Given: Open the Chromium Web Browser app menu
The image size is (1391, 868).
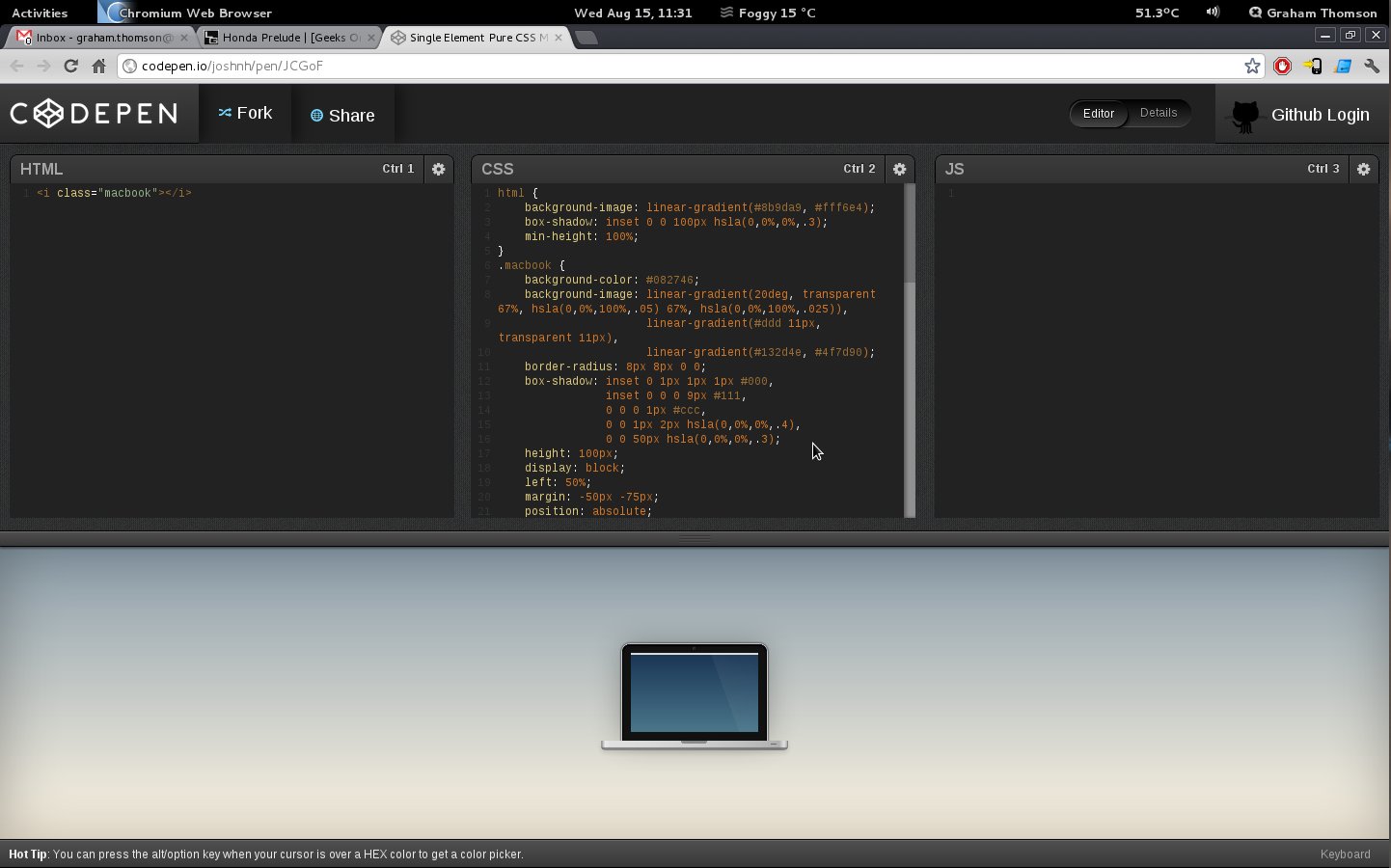Looking at the screenshot, I should pyautogui.click(x=185, y=13).
